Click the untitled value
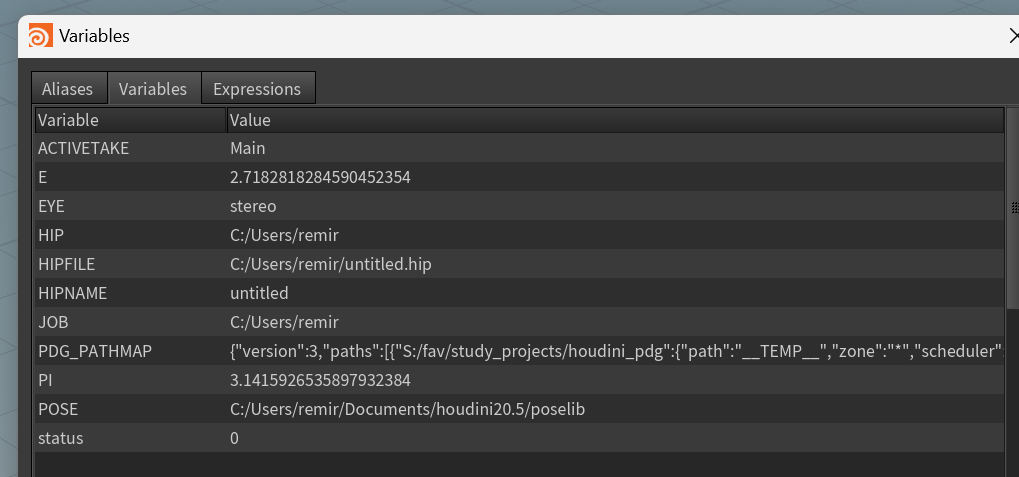This screenshot has width=1019, height=477. point(259,293)
